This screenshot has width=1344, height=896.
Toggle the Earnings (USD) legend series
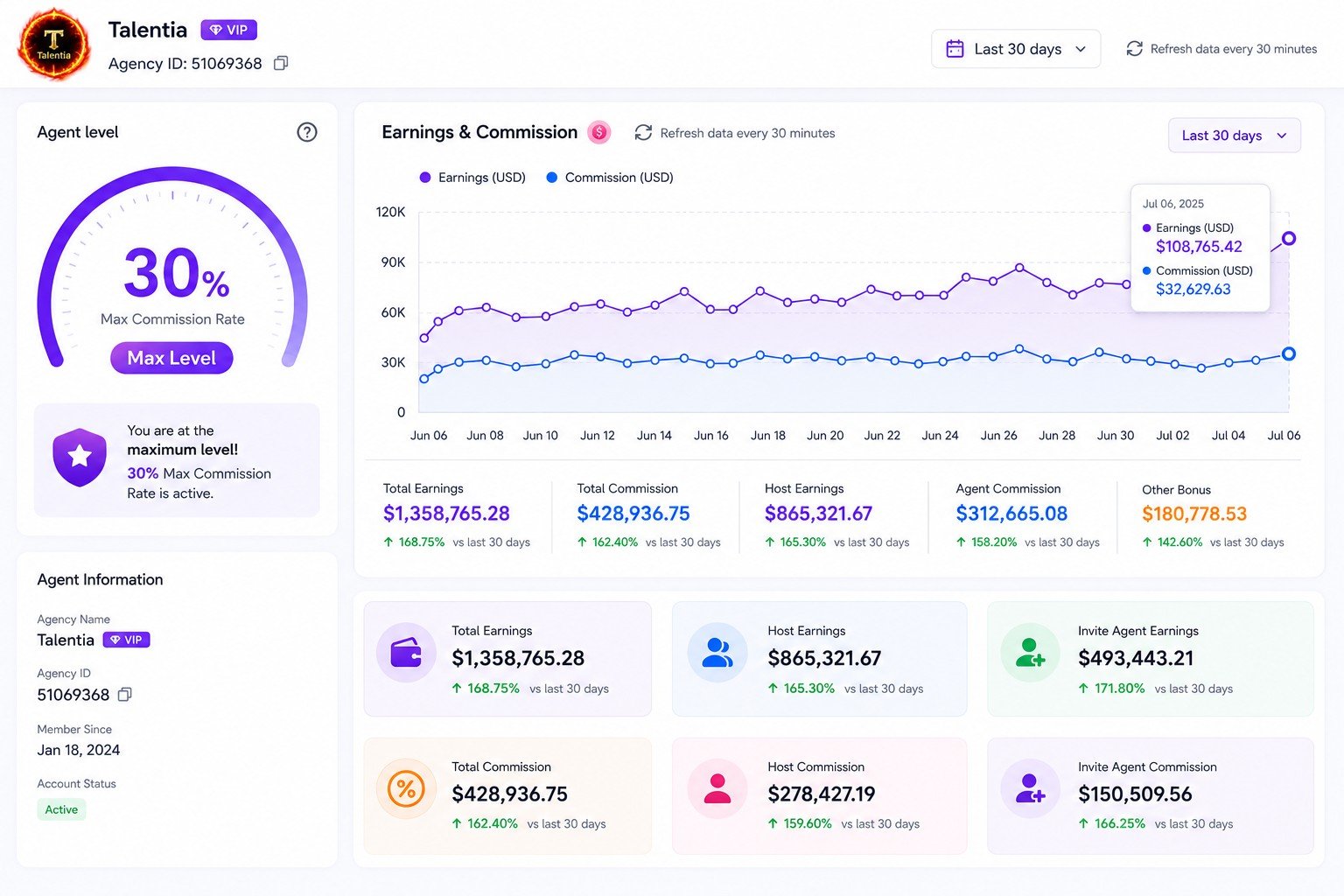point(472,178)
